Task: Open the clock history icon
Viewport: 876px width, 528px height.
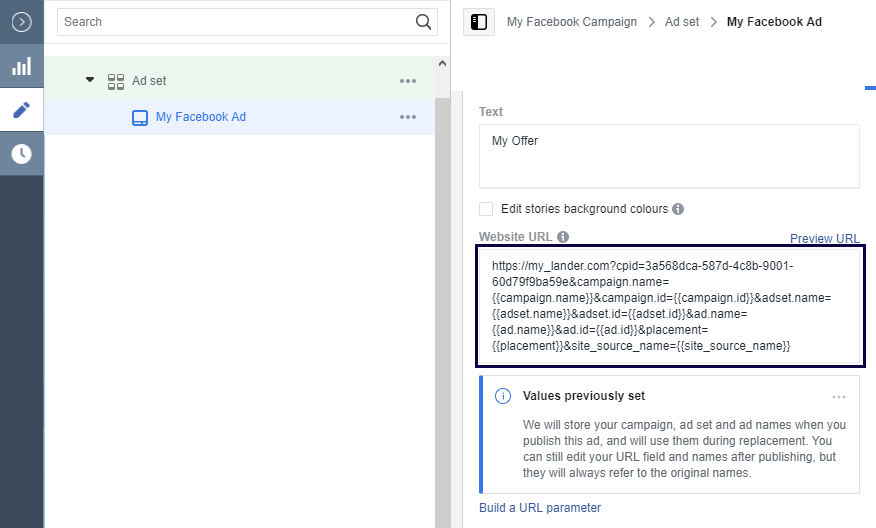Action: [21, 154]
